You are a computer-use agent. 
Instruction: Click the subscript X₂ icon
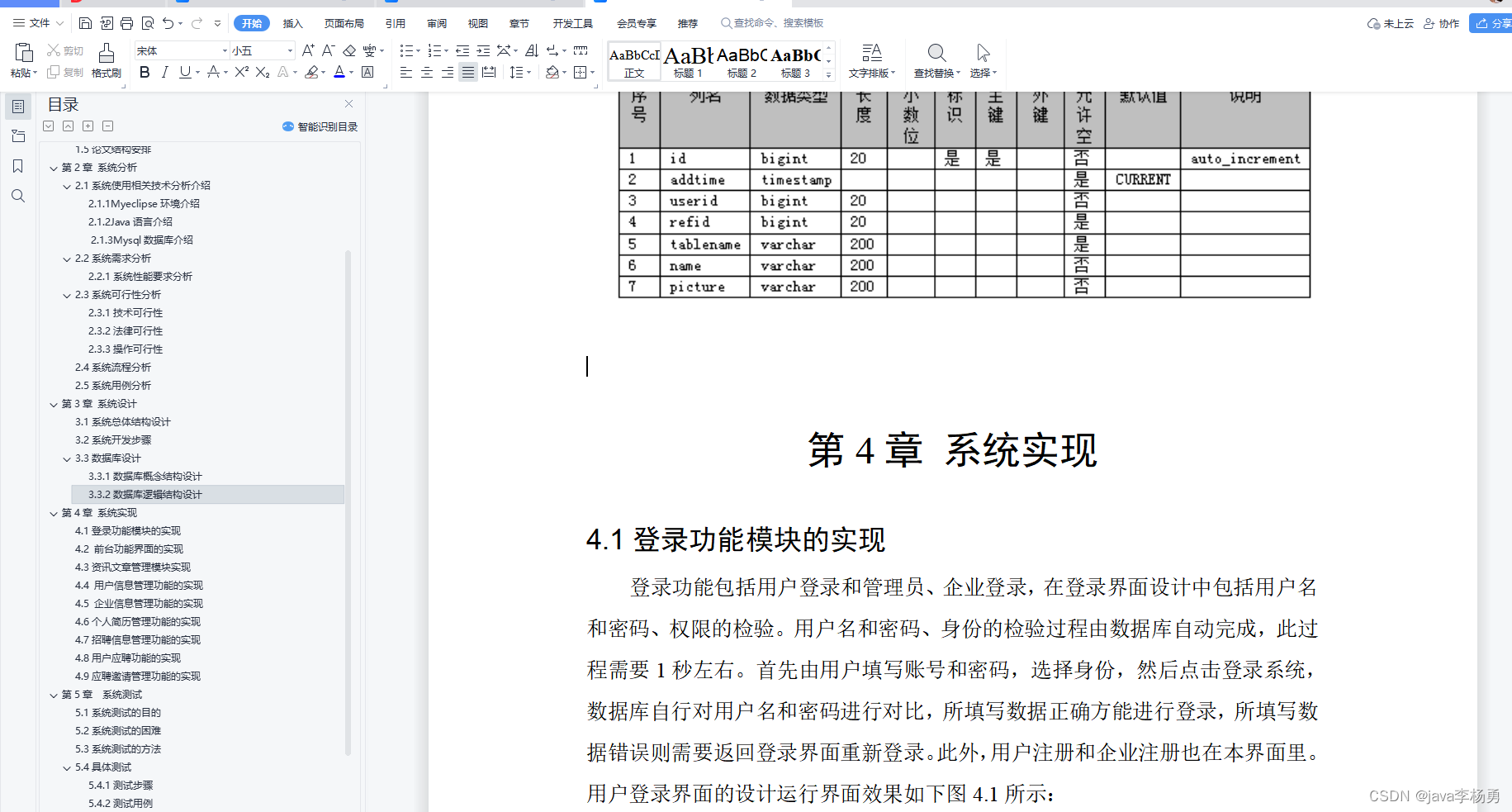(263, 73)
